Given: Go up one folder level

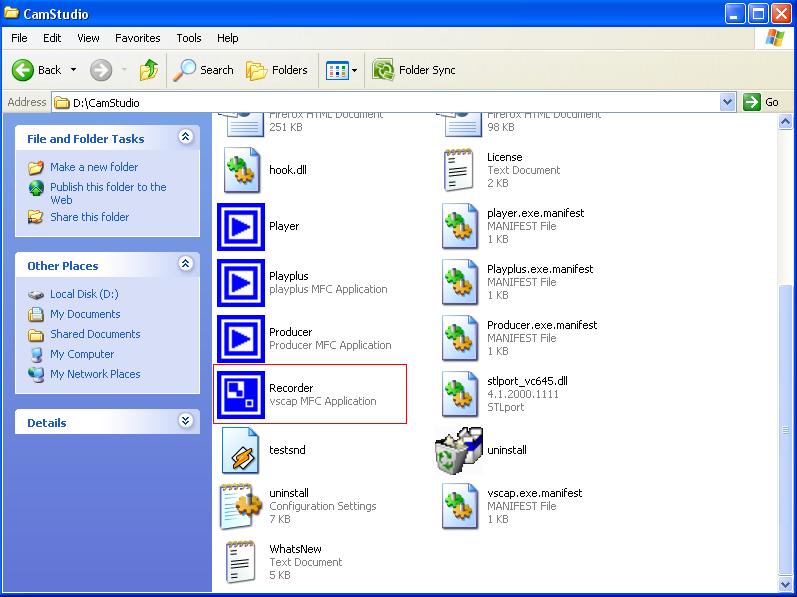Looking at the screenshot, I should (x=148, y=70).
